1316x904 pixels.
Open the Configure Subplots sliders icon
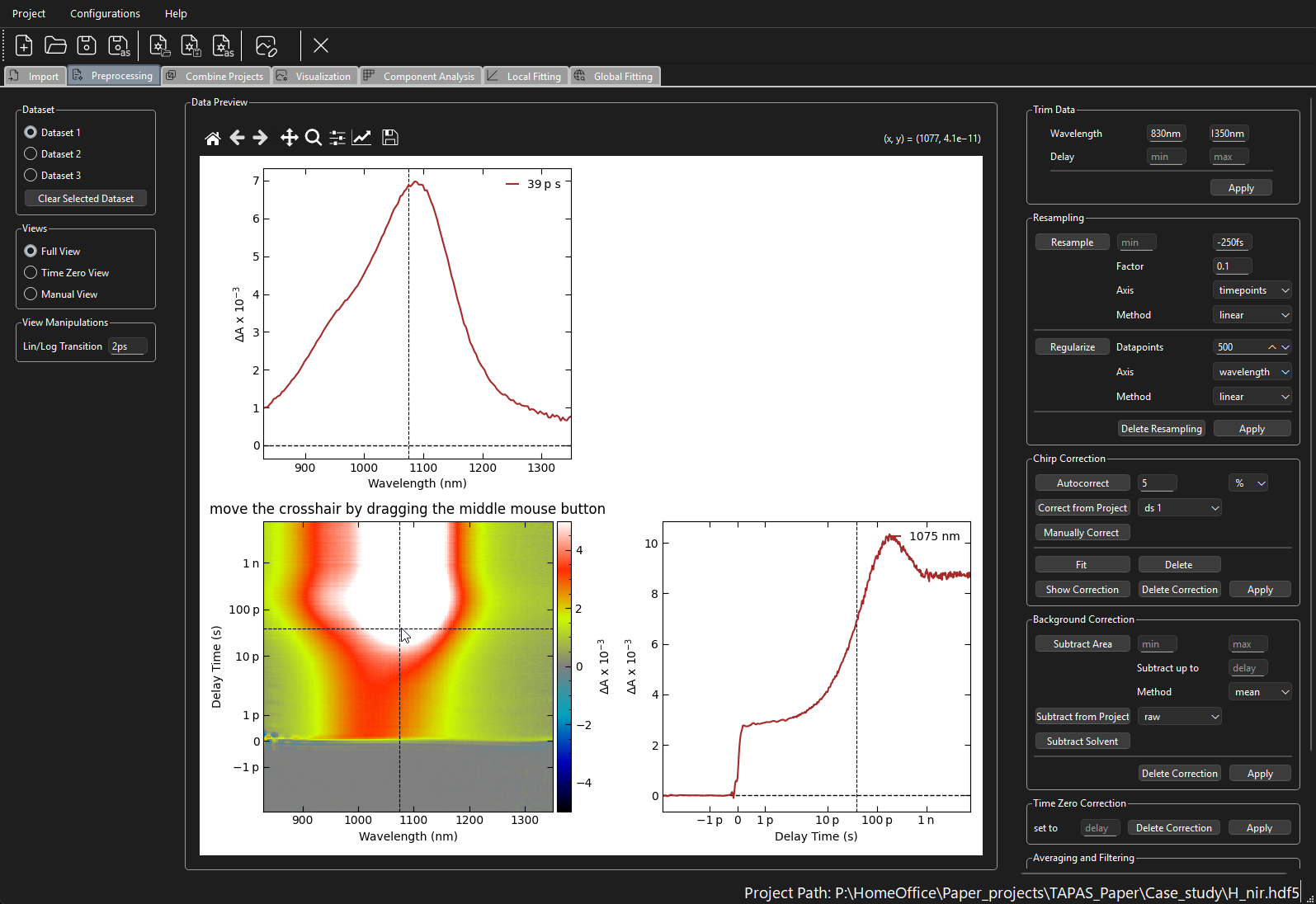click(337, 138)
